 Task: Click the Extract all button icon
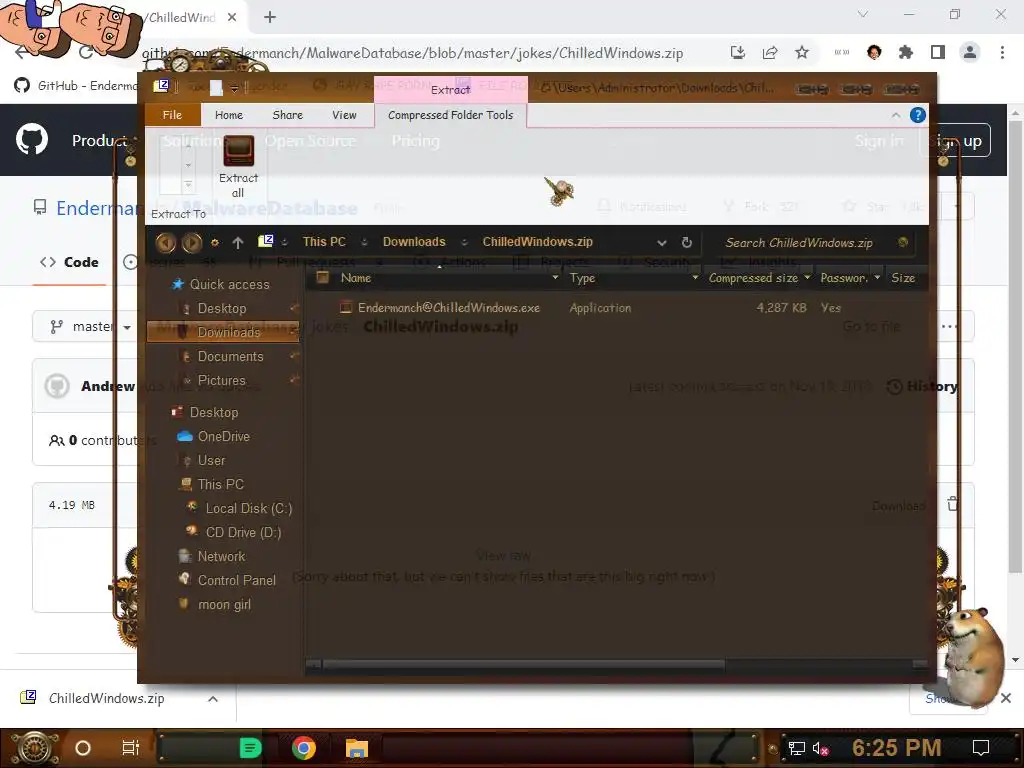coord(238,152)
